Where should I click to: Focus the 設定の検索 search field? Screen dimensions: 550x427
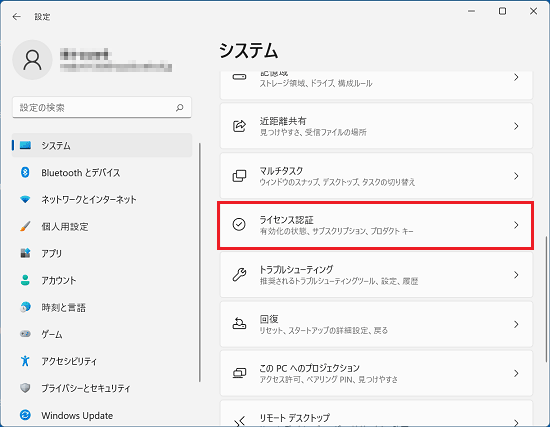(x=102, y=107)
